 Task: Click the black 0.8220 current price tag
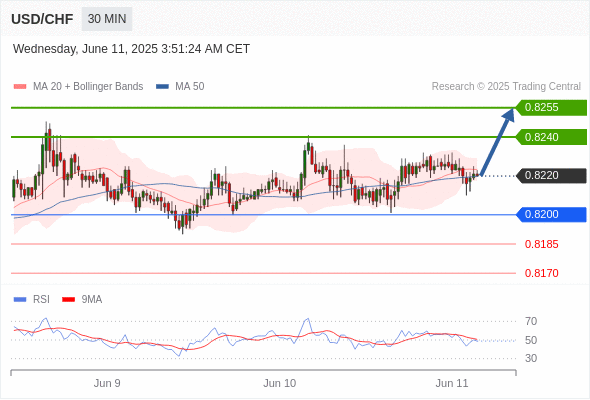(552, 176)
